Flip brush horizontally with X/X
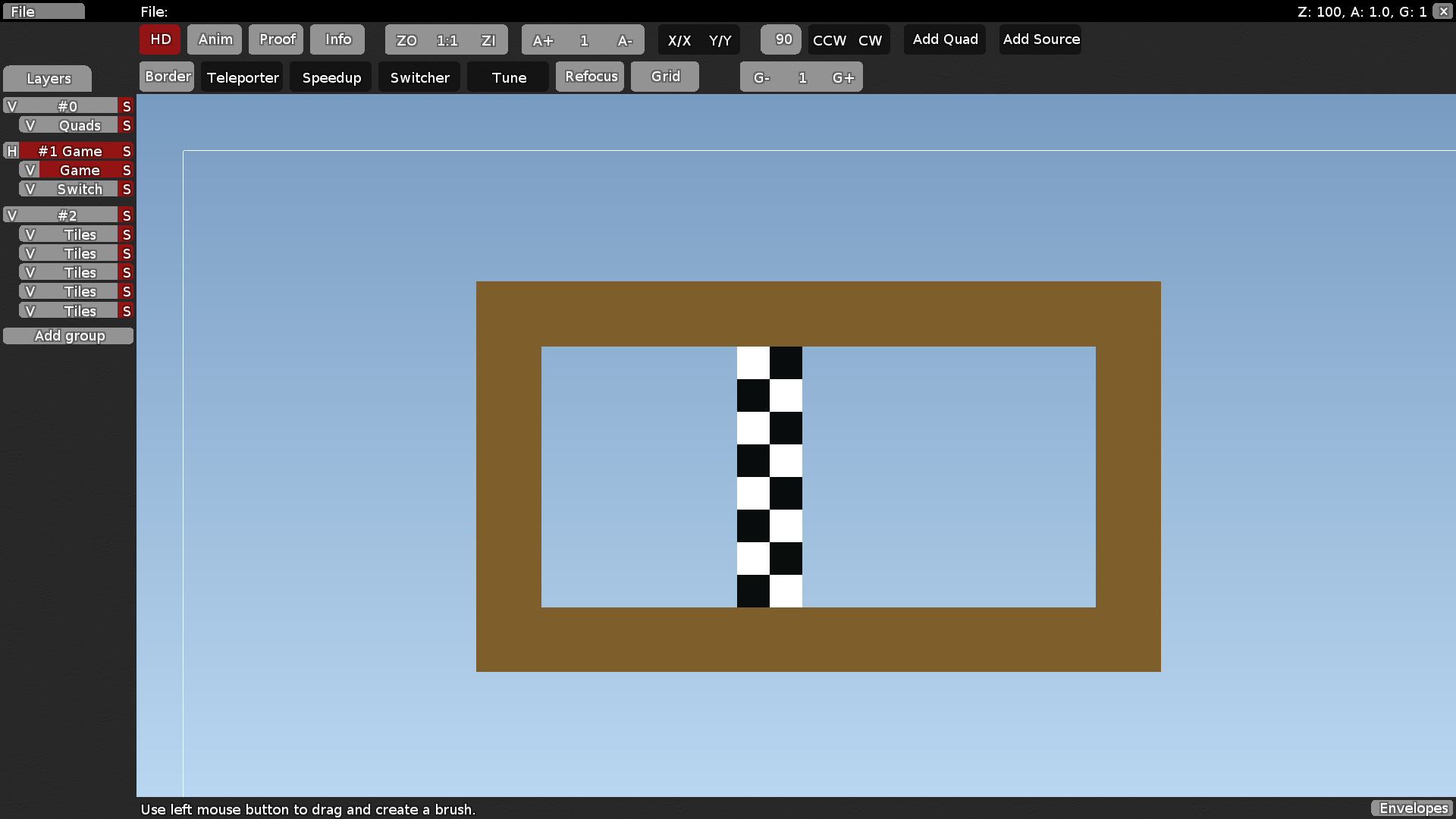The width and height of the screenshot is (1456, 819). coord(679,40)
